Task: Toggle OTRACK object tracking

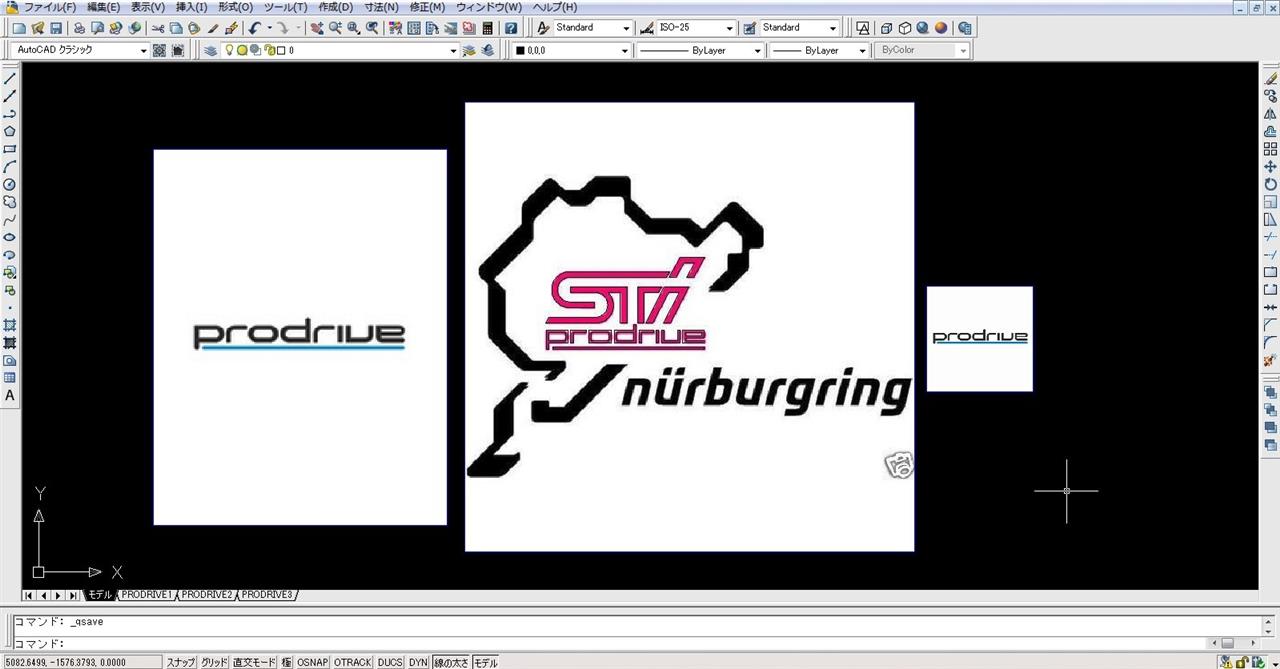Action: coord(352,662)
